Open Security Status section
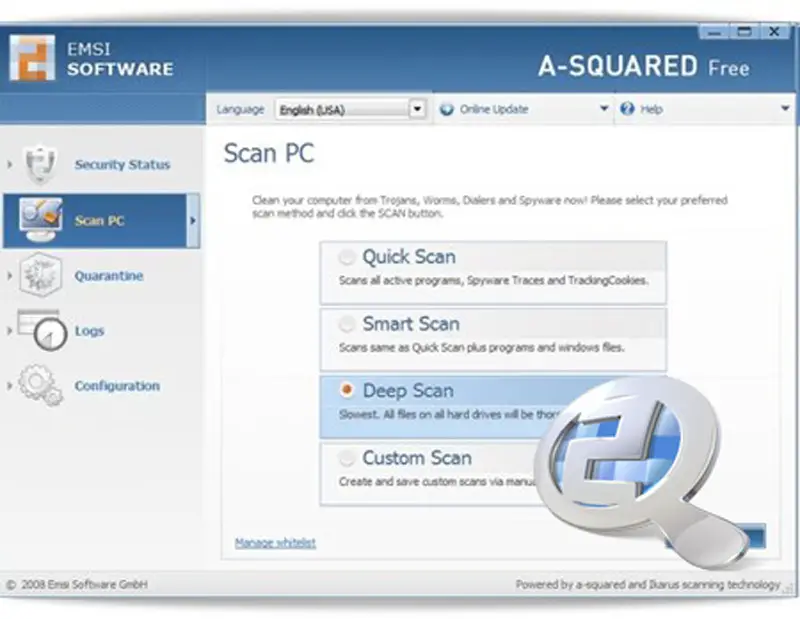The width and height of the screenshot is (800, 619). point(122,164)
